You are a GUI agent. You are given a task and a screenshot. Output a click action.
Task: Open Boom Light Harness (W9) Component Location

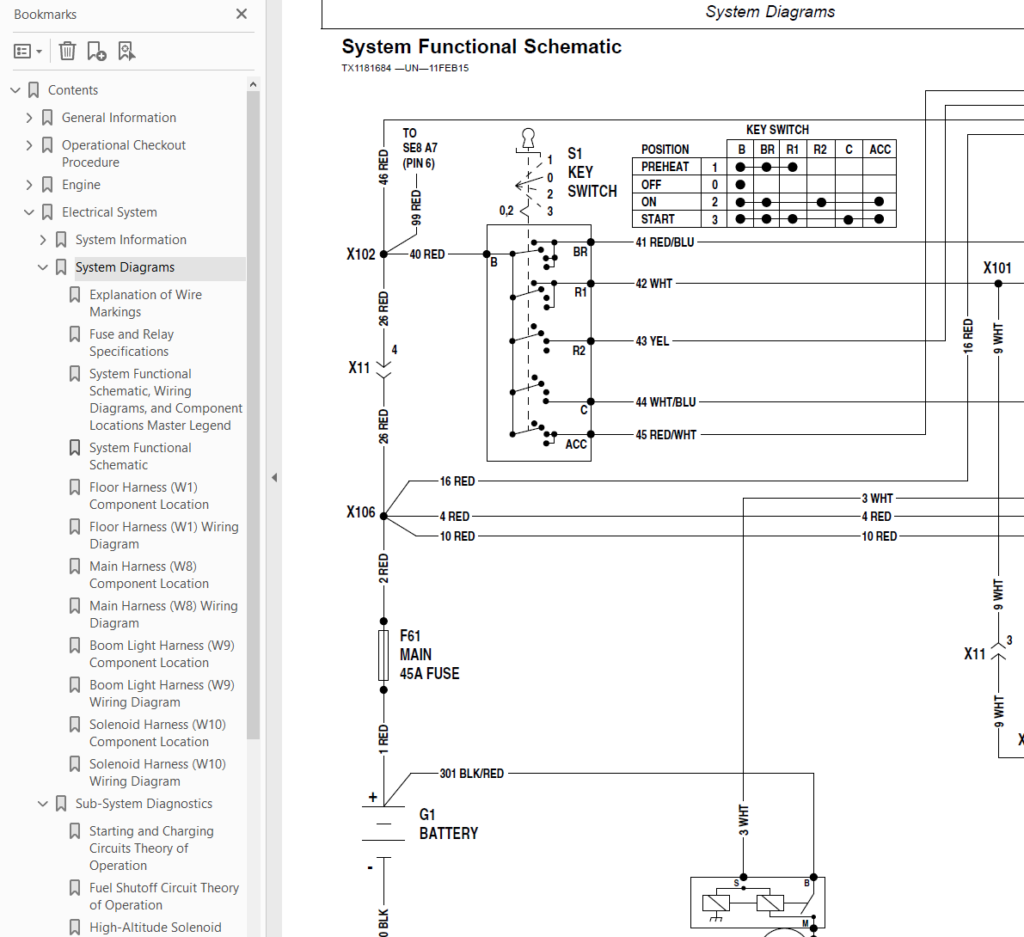tap(161, 654)
